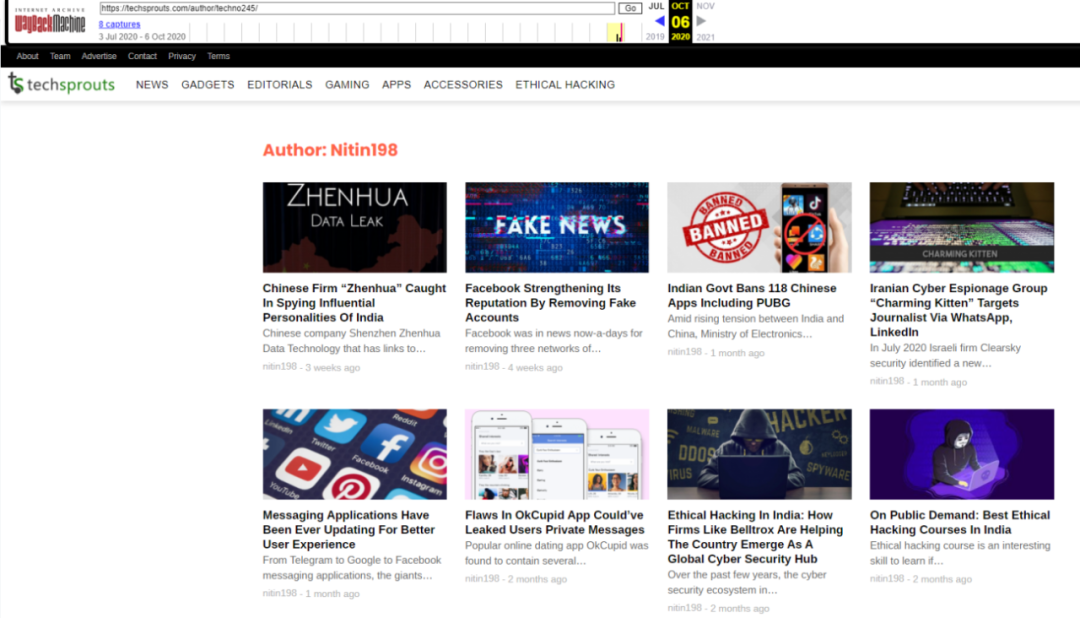The height and width of the screenshot is (618, 1080).
Task: Read Facebook Removing Fake Accounts article title
Action: tap(550, 302)
